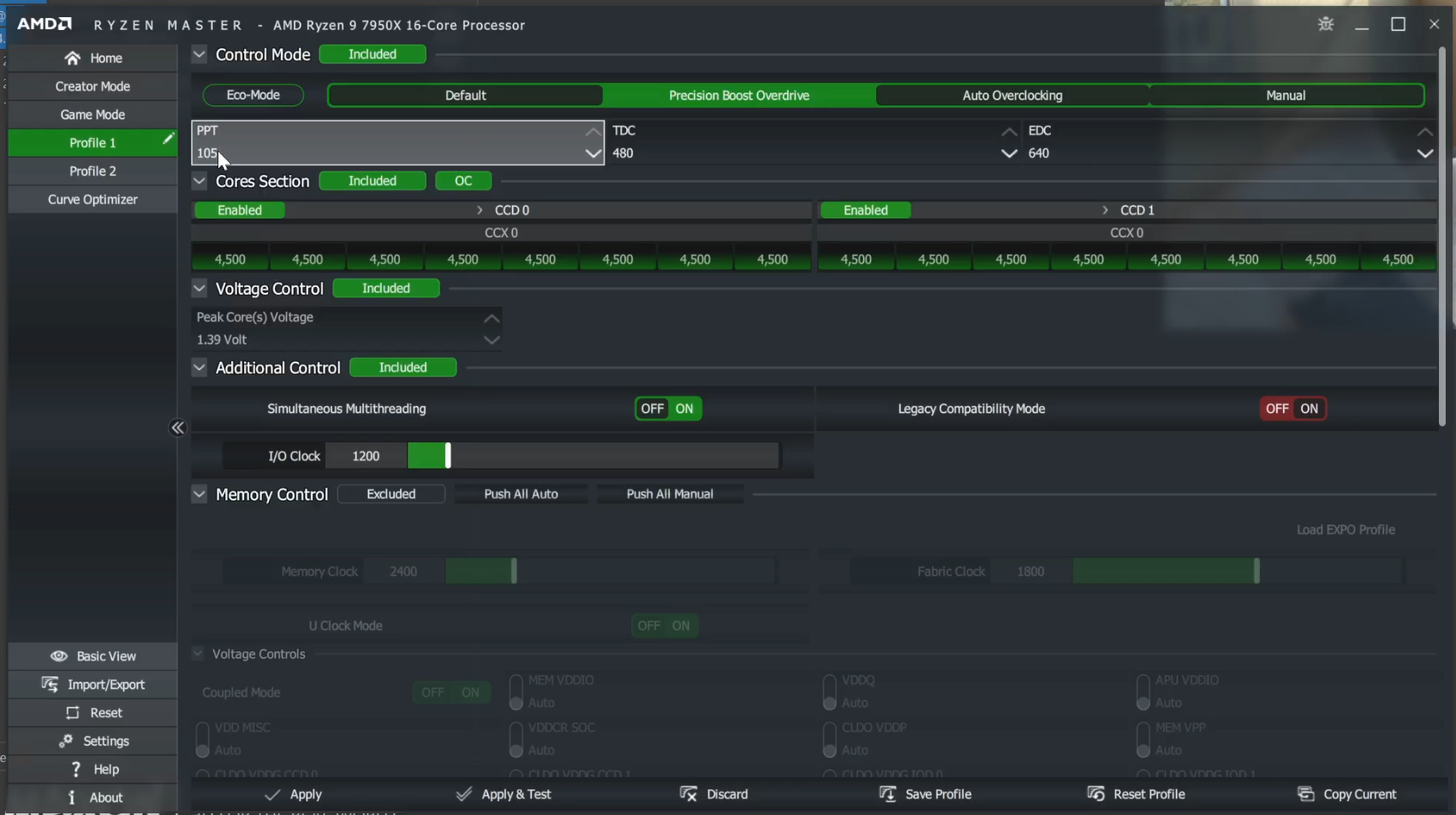
Task: Decrease TDC value with down arrow
Action: (1010, 153)
